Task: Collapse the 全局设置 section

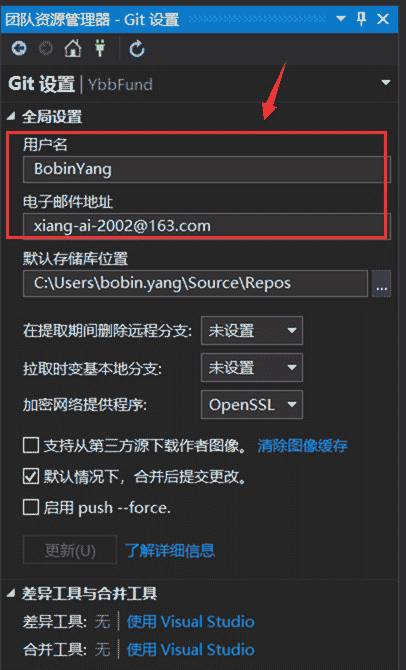Action: (11, 116)
